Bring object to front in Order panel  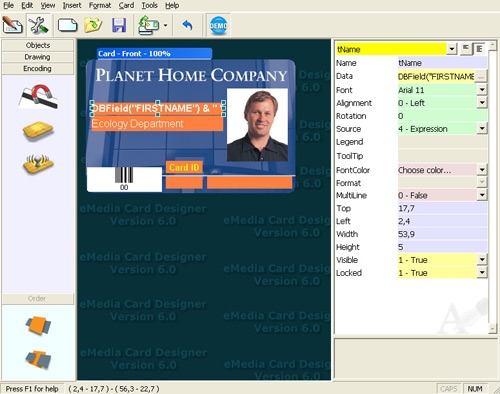point(38,325)
